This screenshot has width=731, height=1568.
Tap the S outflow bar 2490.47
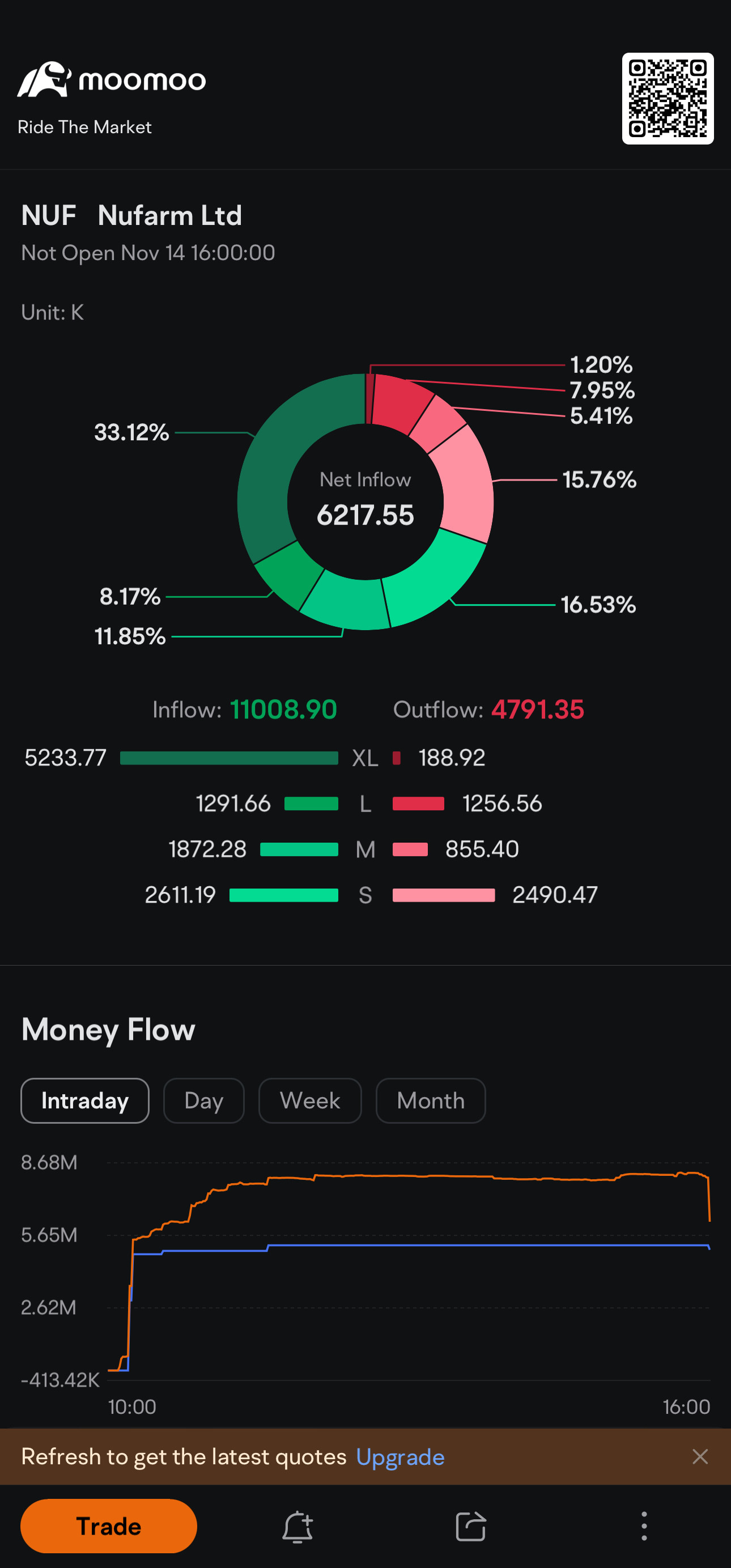click(x=444, y=895)
